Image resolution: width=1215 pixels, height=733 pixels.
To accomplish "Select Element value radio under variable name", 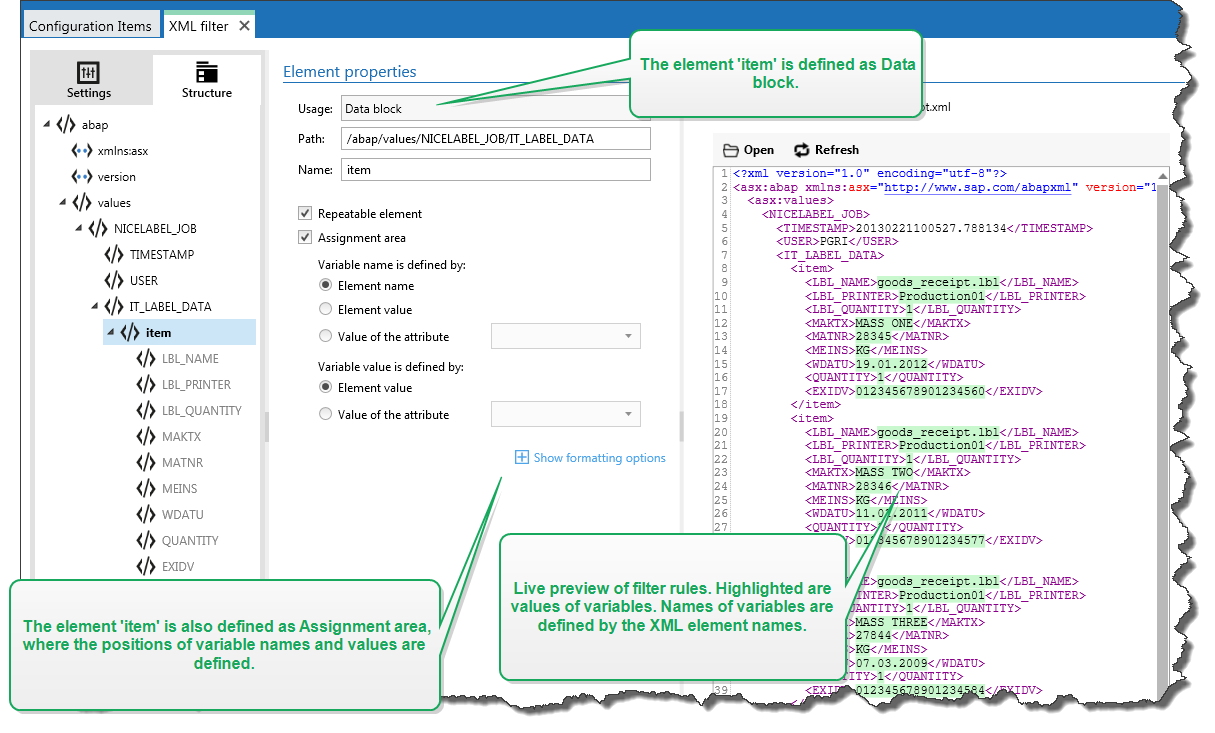I will click(325, 310).
